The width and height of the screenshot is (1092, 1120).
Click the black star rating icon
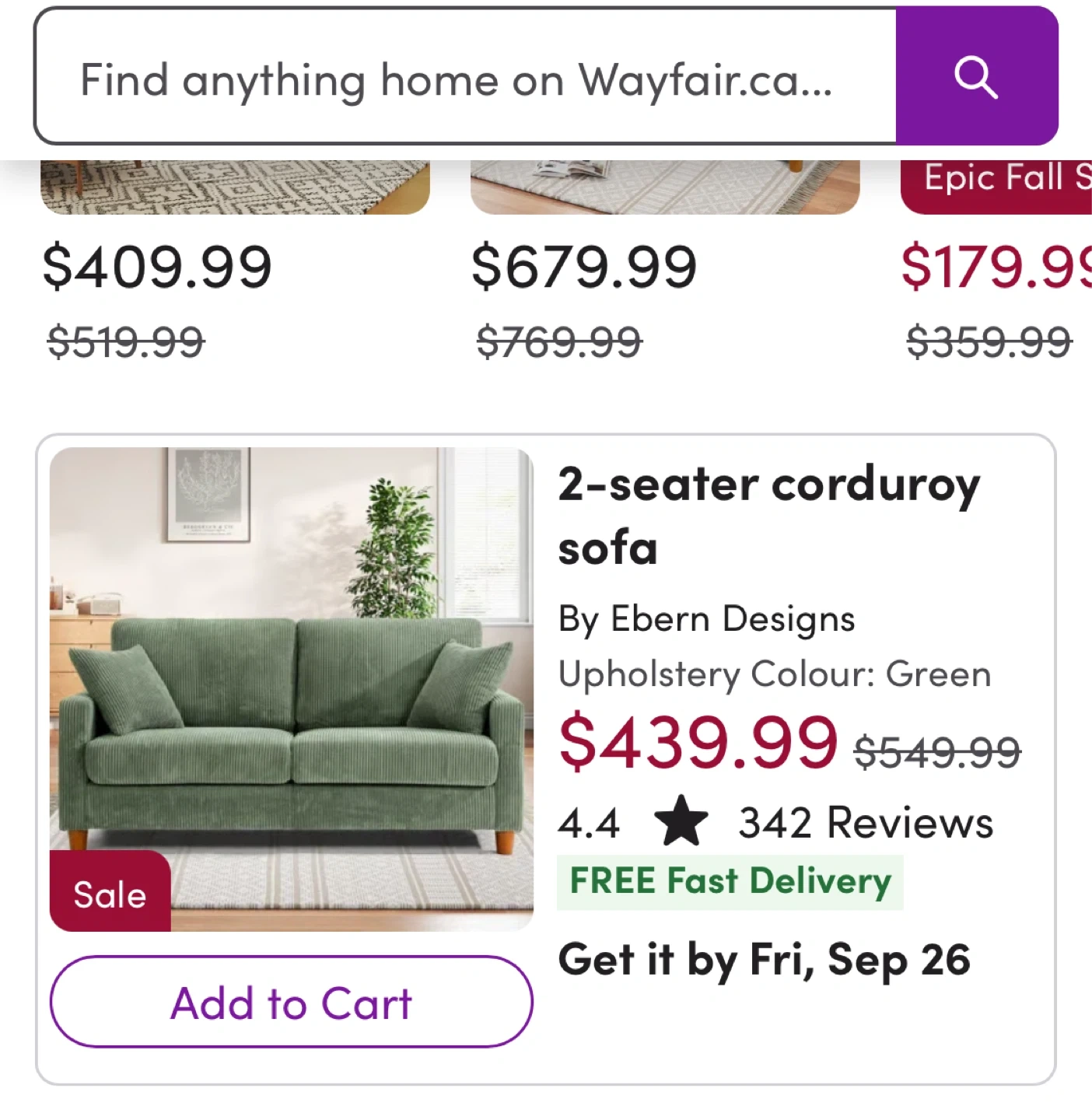click(681, 821)
